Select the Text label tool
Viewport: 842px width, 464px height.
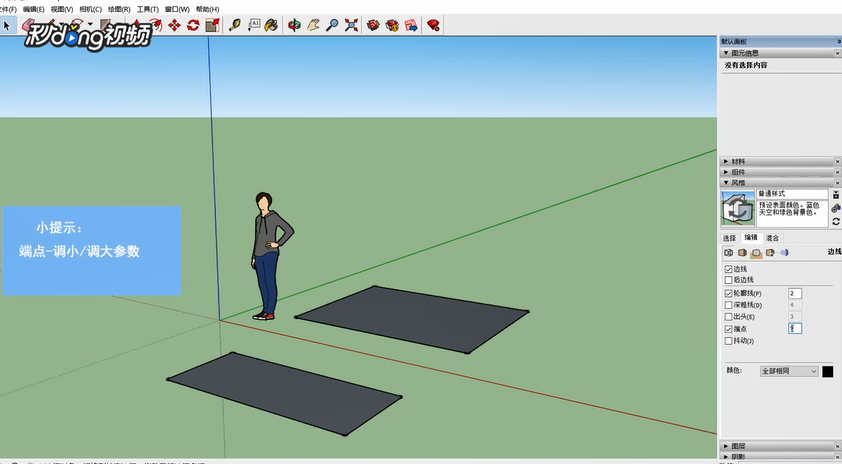tap(253, 25)
